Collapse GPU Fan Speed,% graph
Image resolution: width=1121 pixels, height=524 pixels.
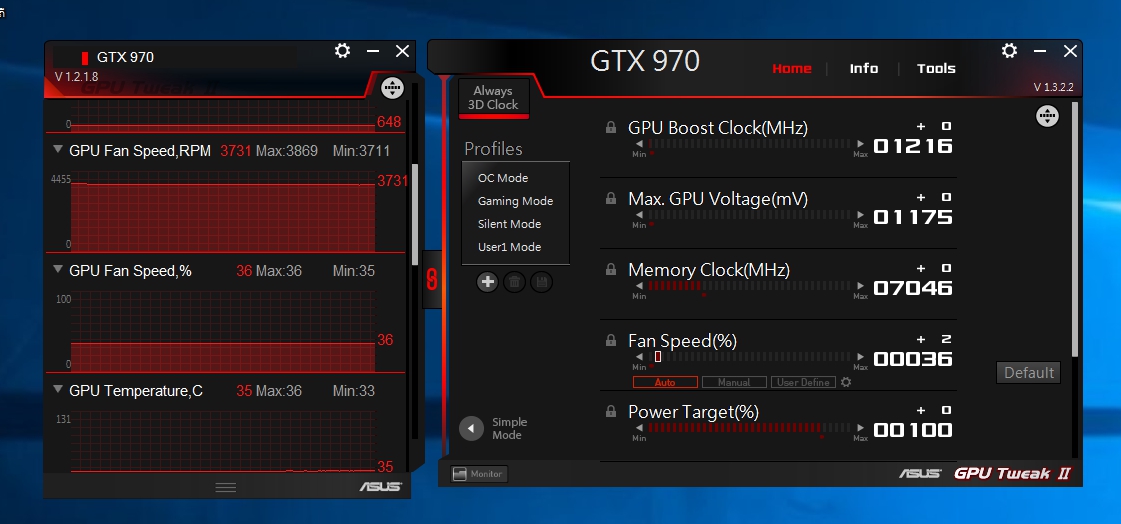coord(58,270)
